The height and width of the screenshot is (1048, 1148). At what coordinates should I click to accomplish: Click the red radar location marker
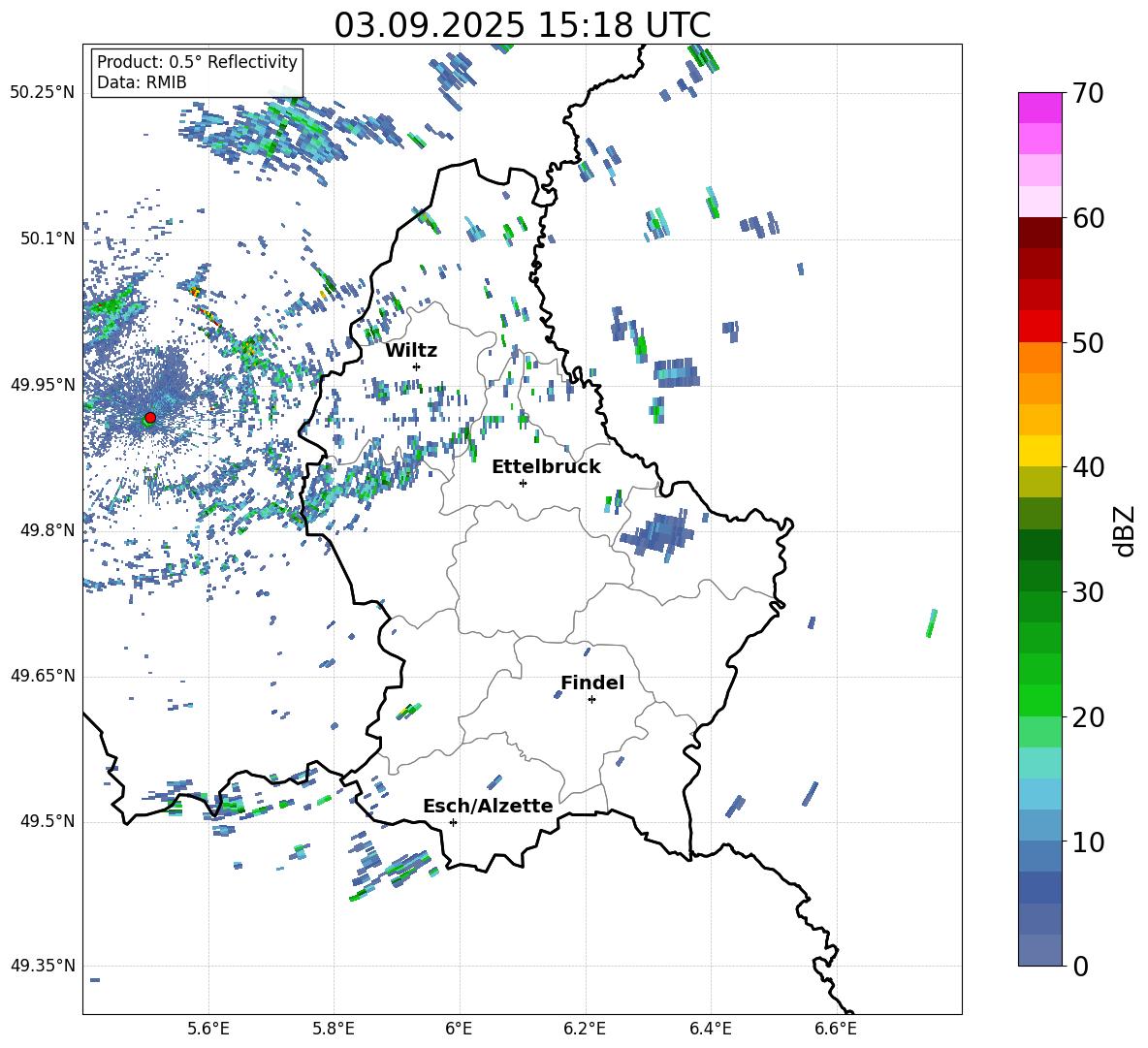click(x=150, y=418)
